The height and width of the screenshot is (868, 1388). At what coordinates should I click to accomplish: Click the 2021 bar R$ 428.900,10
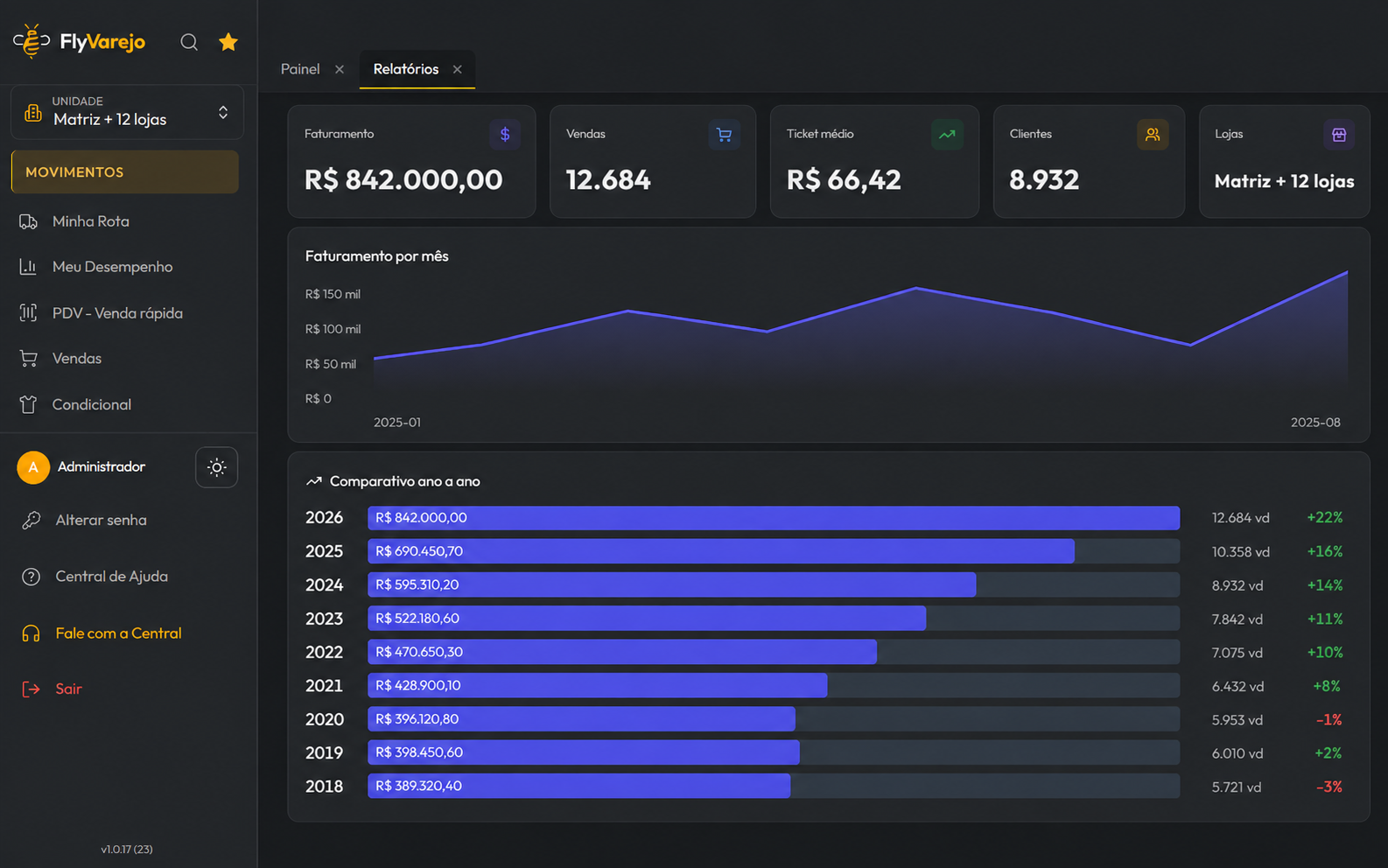pyautogui.click(x=598, y=685)
